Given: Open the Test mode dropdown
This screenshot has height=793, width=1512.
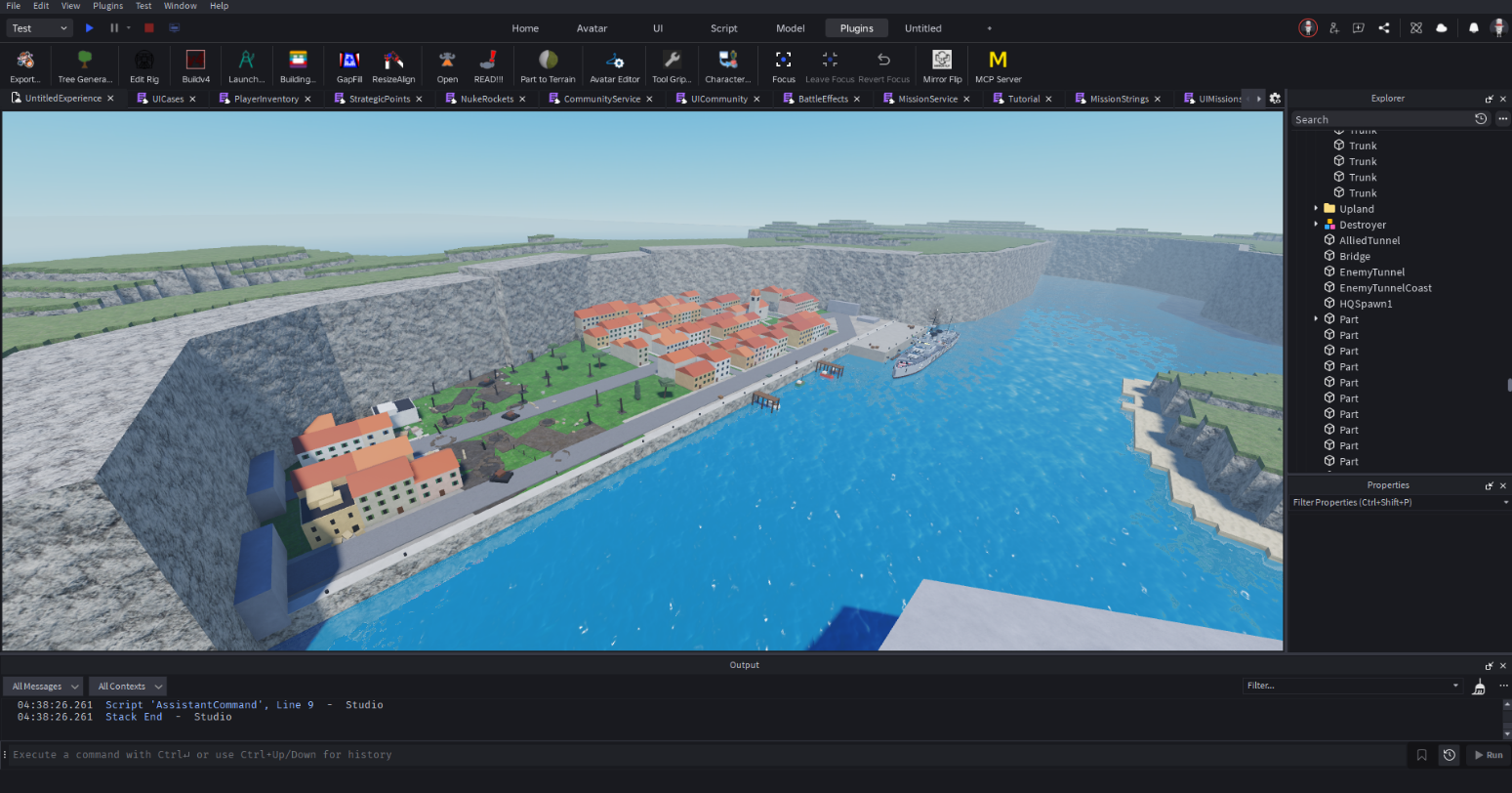Looking at the screenshot, I should tap(40, 28).
